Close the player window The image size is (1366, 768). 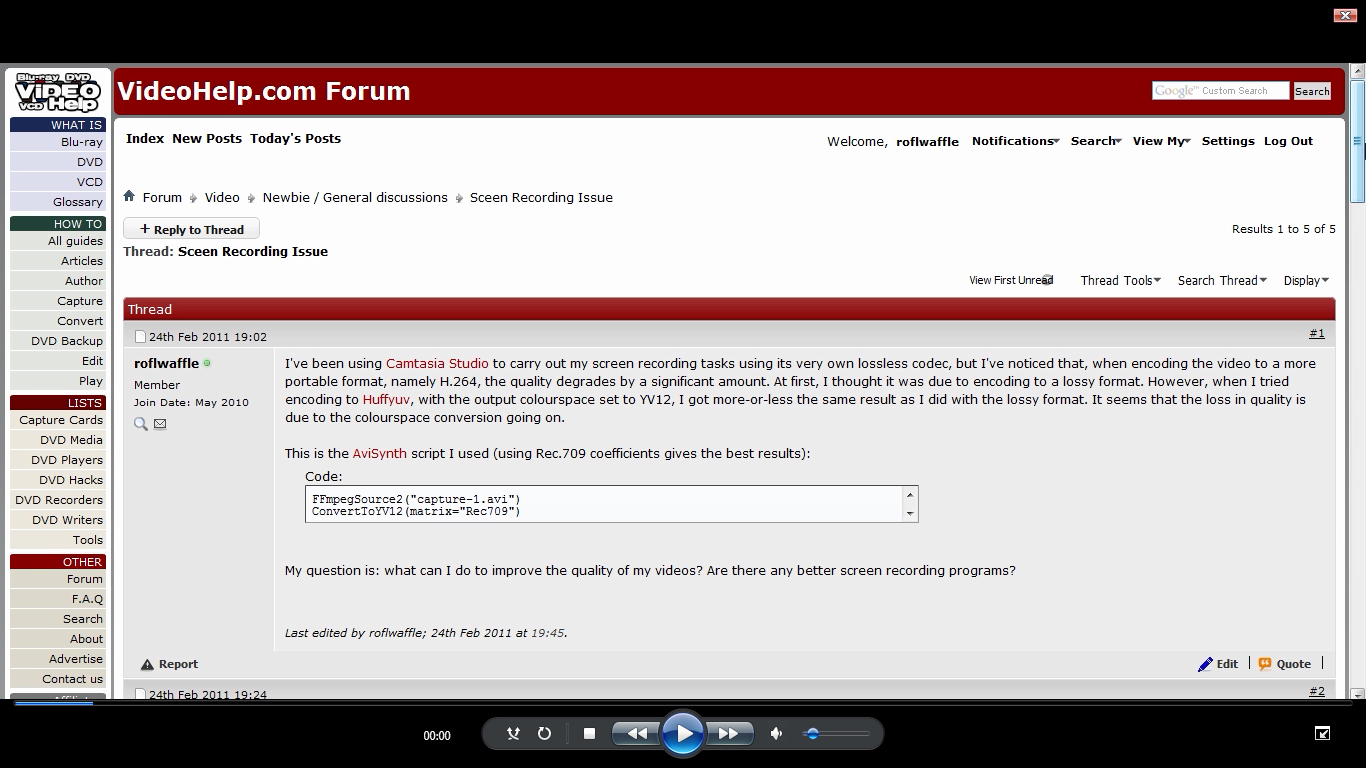click(x=1345, y=15)
